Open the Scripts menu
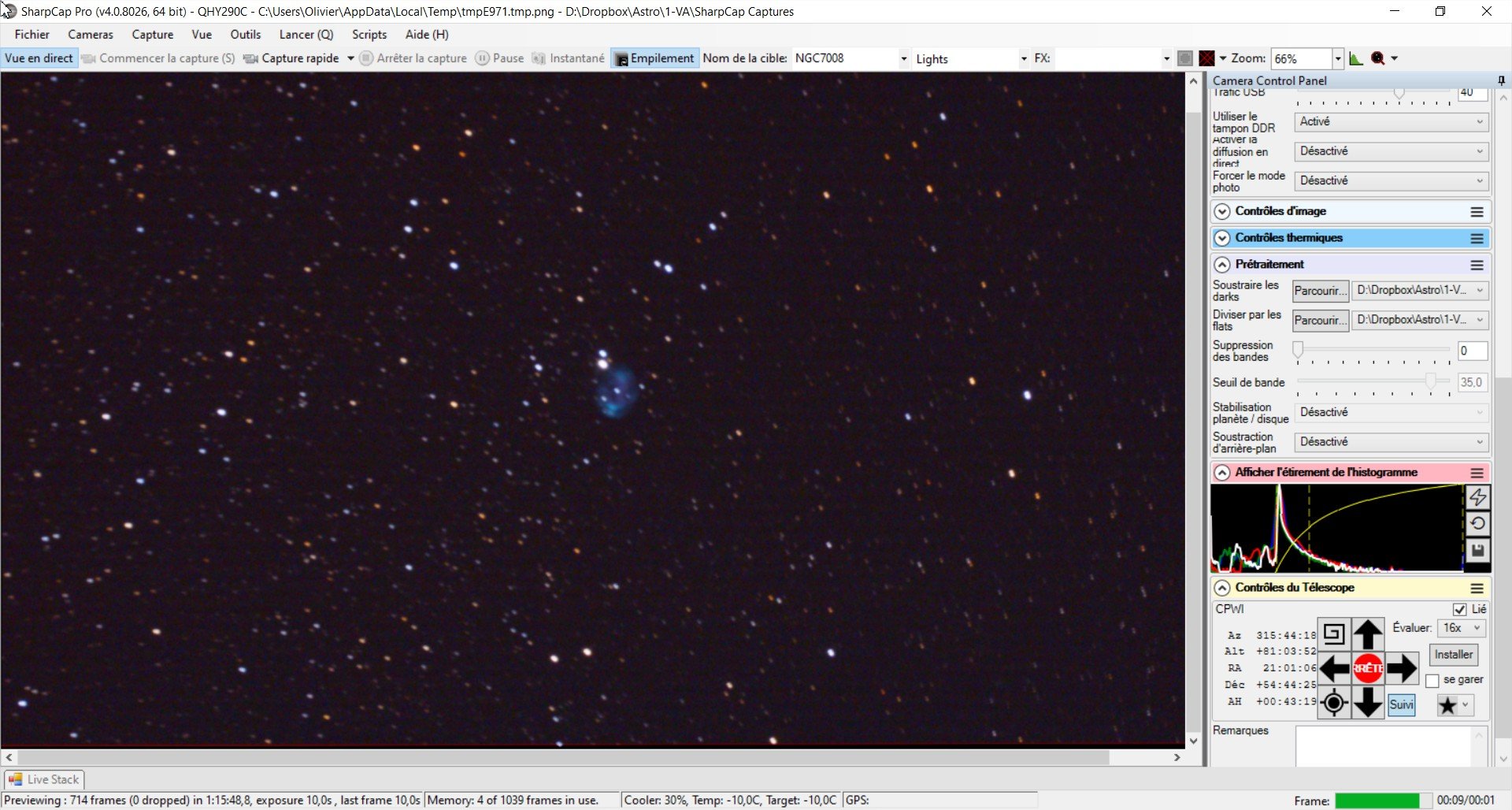 (369, 35)
